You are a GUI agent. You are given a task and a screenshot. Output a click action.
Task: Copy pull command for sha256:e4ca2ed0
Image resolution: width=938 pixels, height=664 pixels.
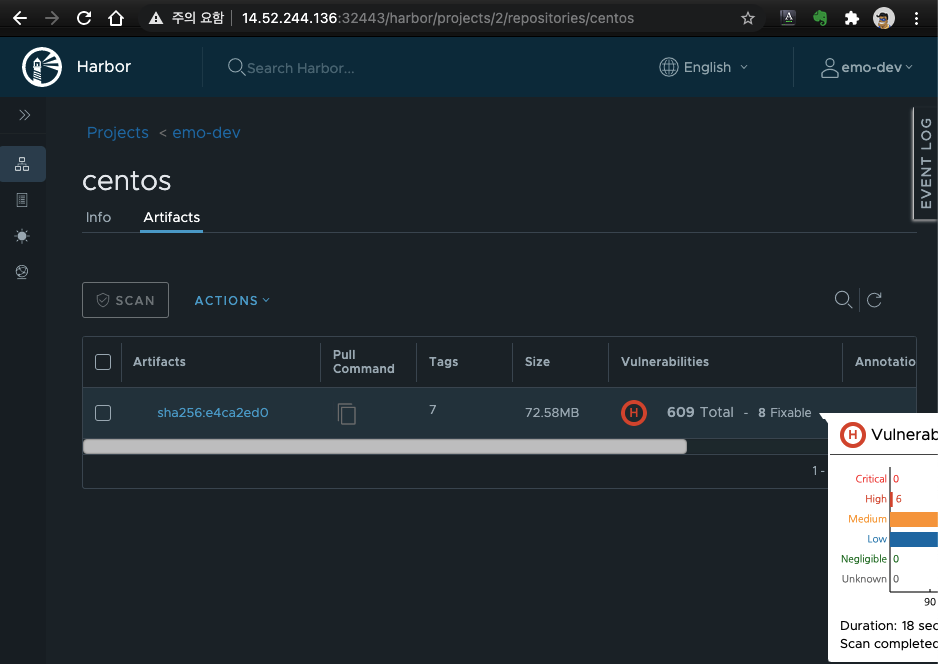point(346,413)
